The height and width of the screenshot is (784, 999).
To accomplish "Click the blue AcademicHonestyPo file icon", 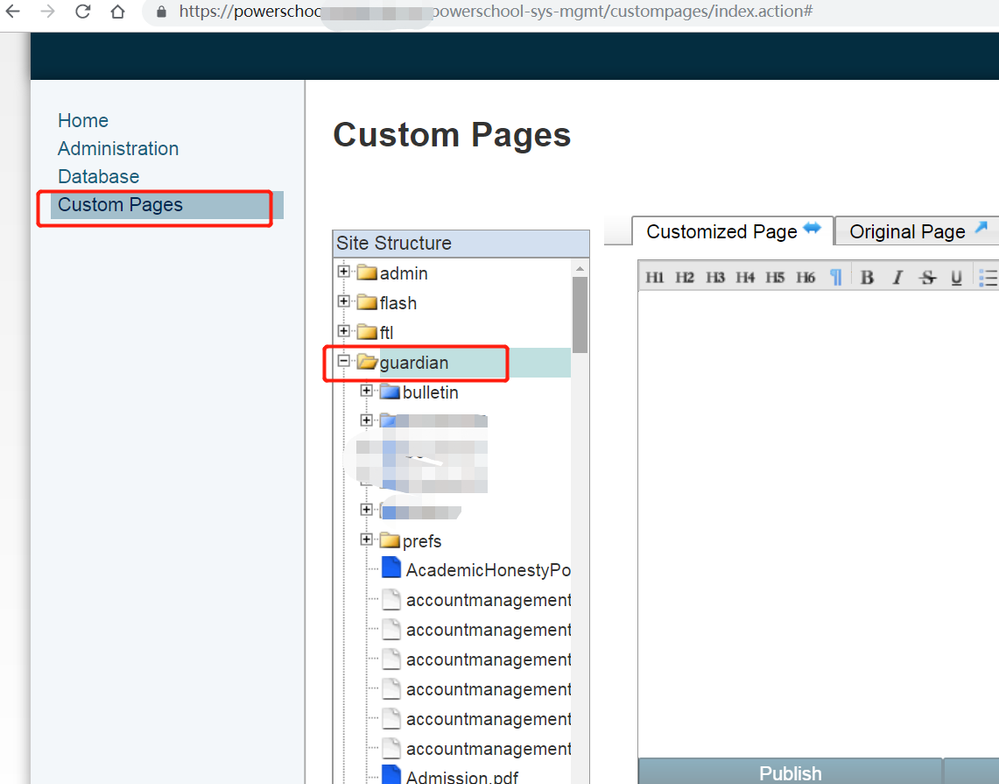I will click(x=391, y=567).
